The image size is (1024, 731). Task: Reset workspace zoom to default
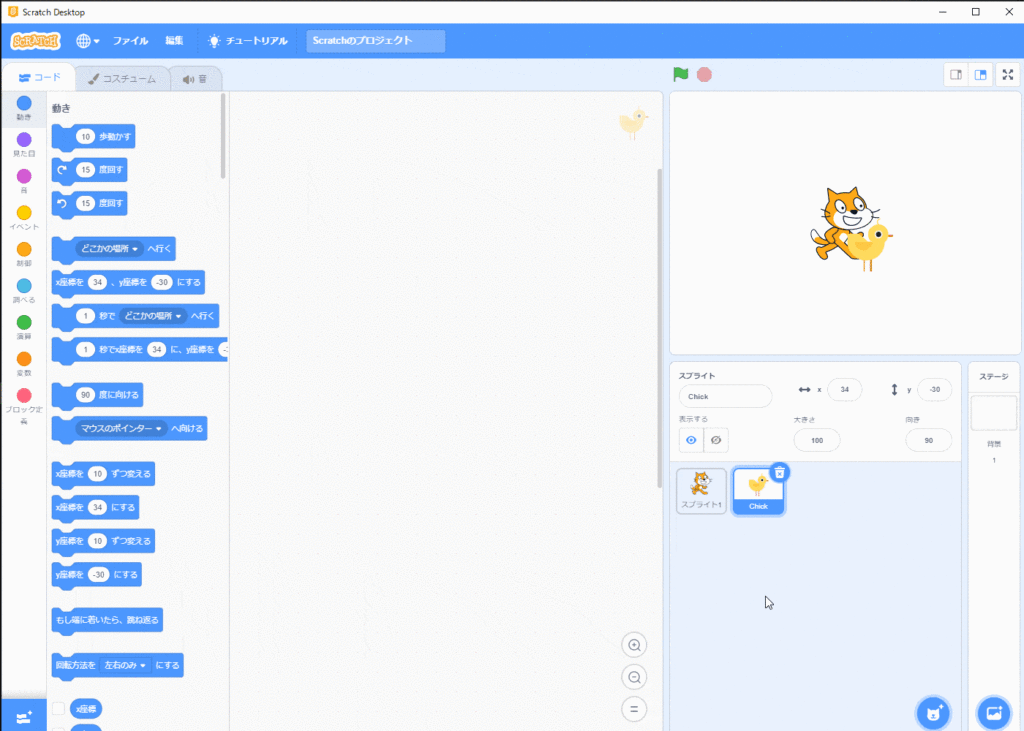tap(634, 709)
